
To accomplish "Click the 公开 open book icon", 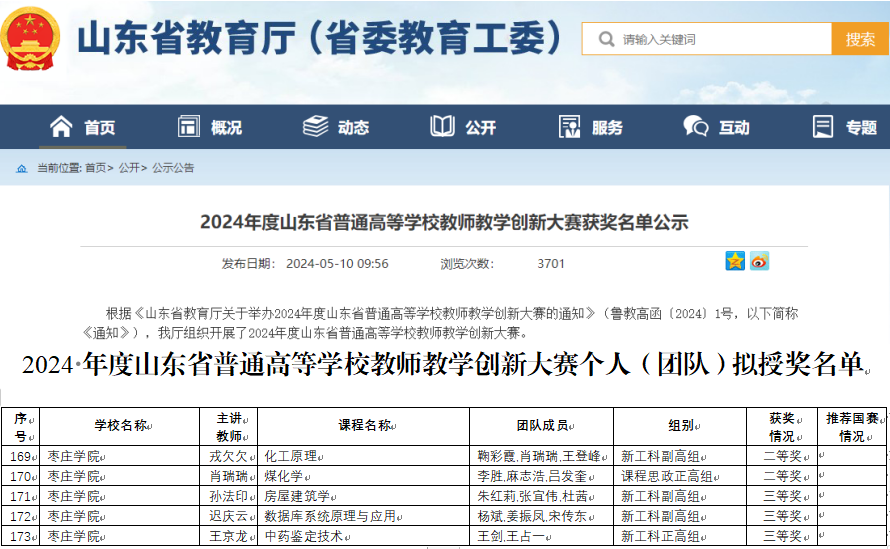I will pos(442,127).
